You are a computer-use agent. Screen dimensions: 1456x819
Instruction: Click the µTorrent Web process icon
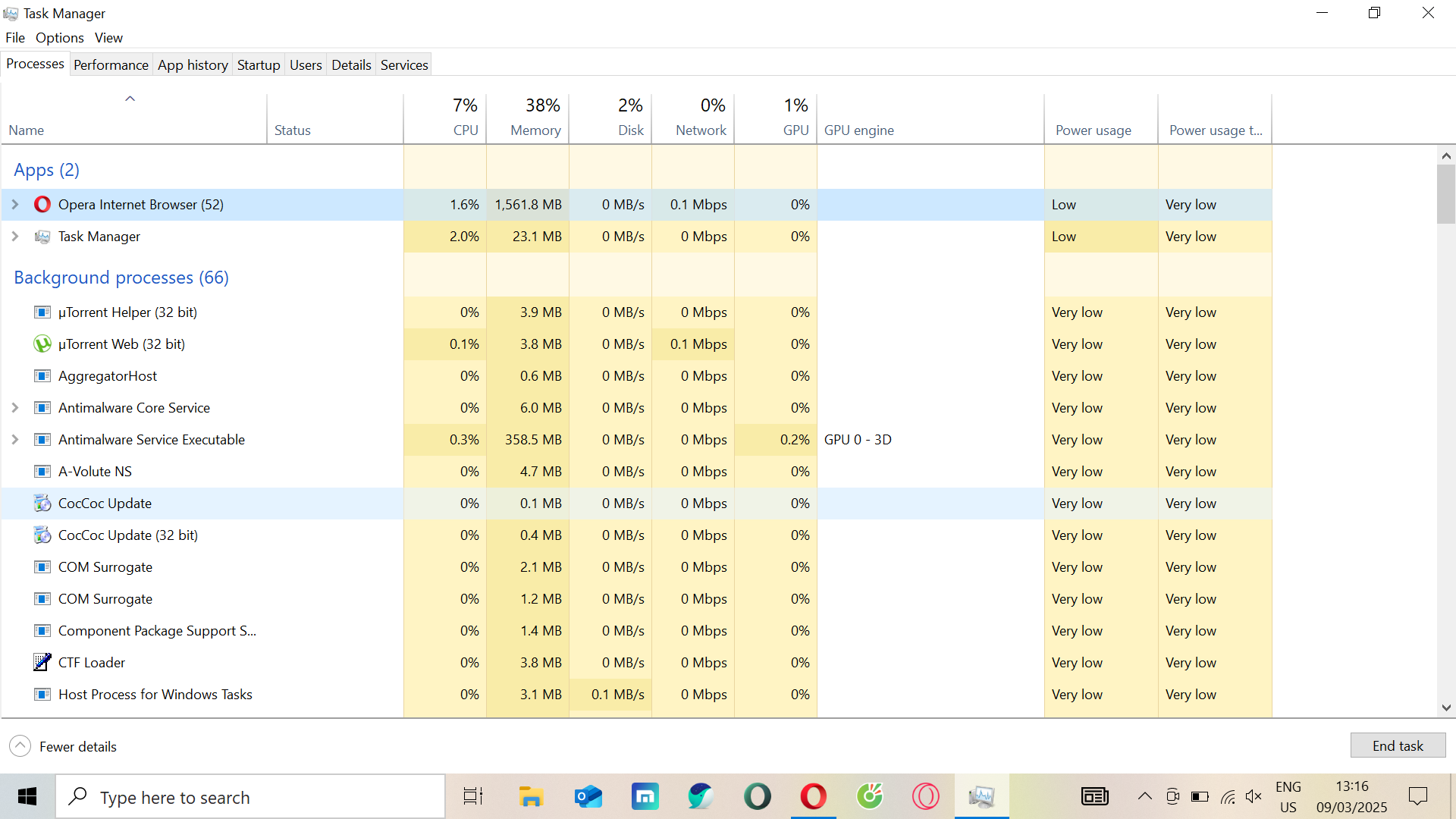(x=42, y=344)
